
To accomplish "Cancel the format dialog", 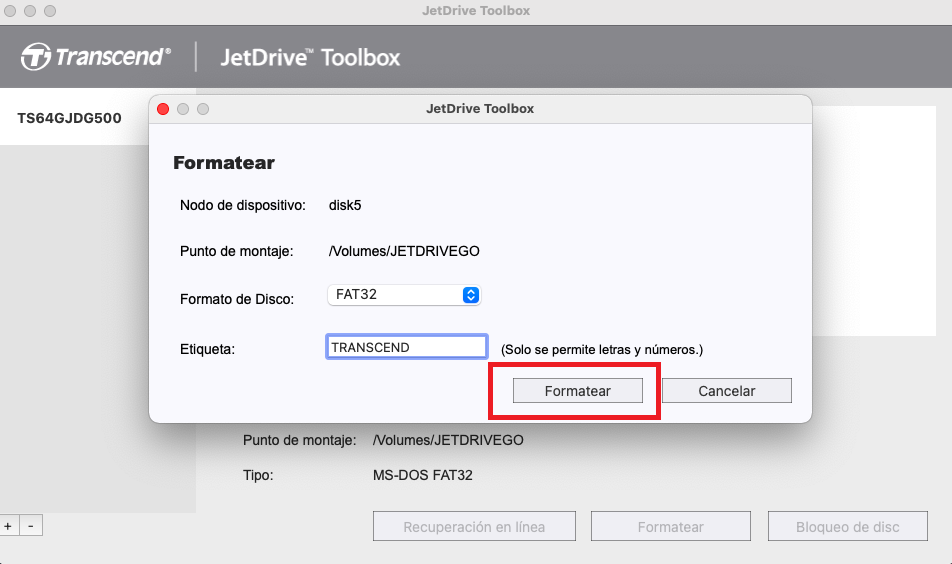I will (727, 390).
